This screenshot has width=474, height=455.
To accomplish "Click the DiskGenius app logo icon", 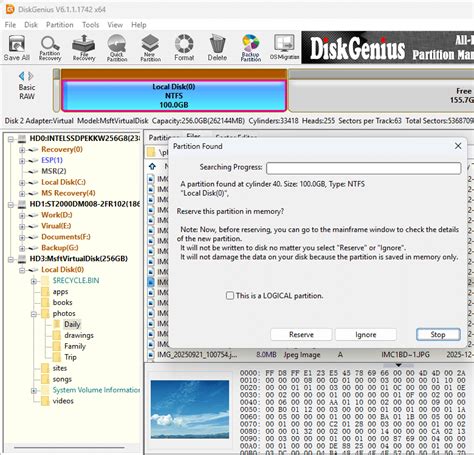I will (x=10, y=9).
